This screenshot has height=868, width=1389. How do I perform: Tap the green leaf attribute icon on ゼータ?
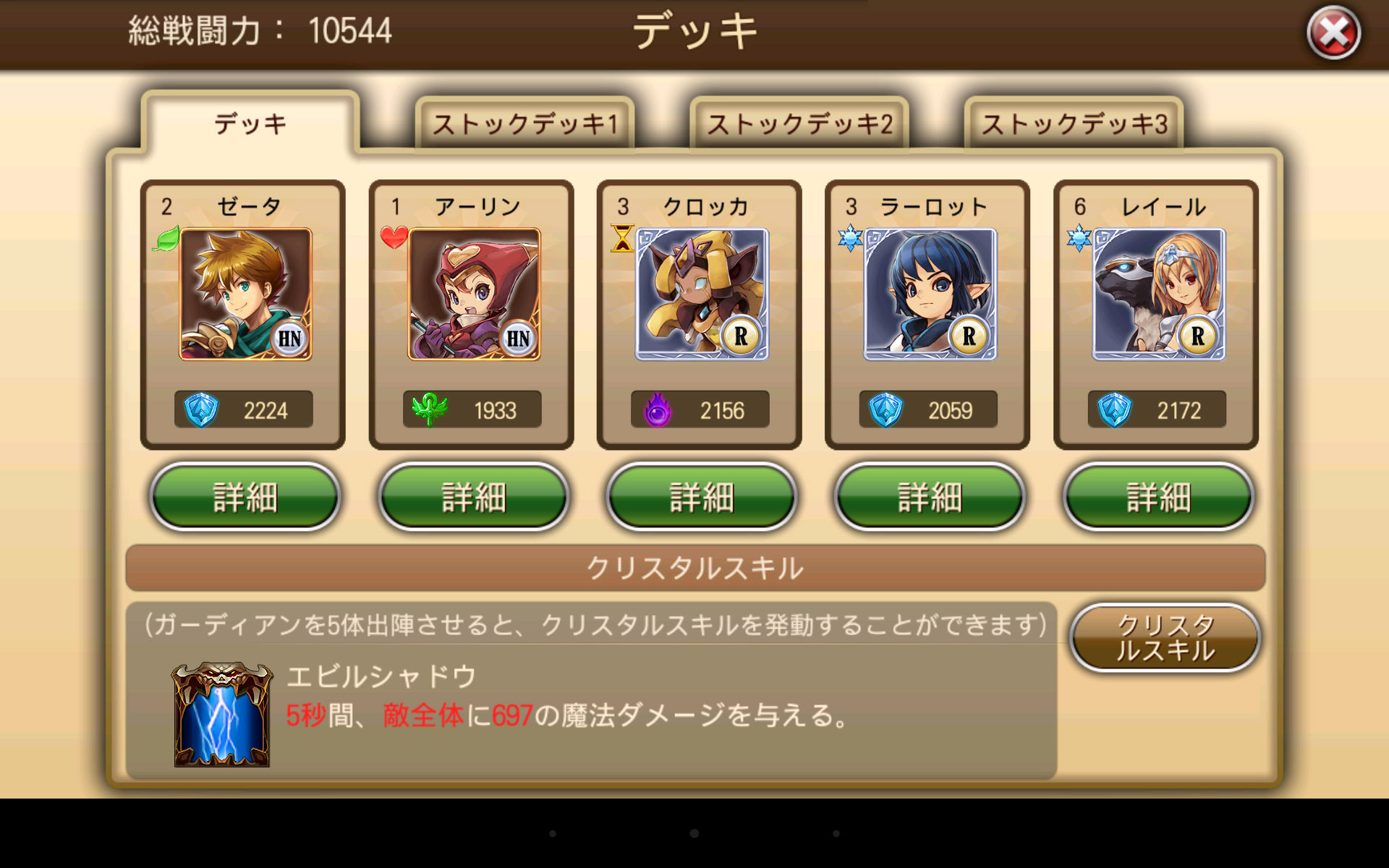pos(166,239)
